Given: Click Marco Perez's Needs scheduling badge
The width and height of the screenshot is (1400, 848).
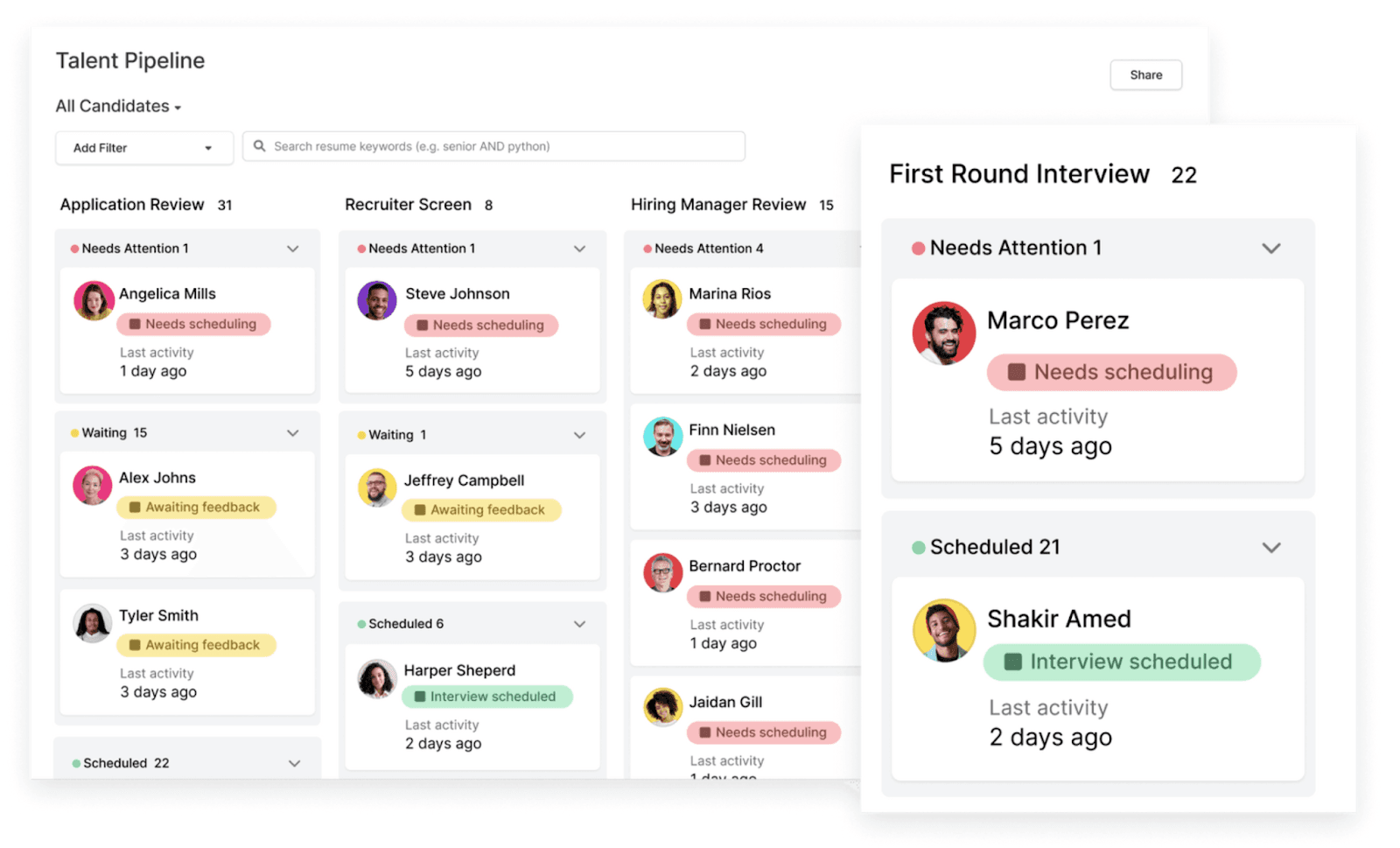Looking at the screenshot, I should (1110, 371).
